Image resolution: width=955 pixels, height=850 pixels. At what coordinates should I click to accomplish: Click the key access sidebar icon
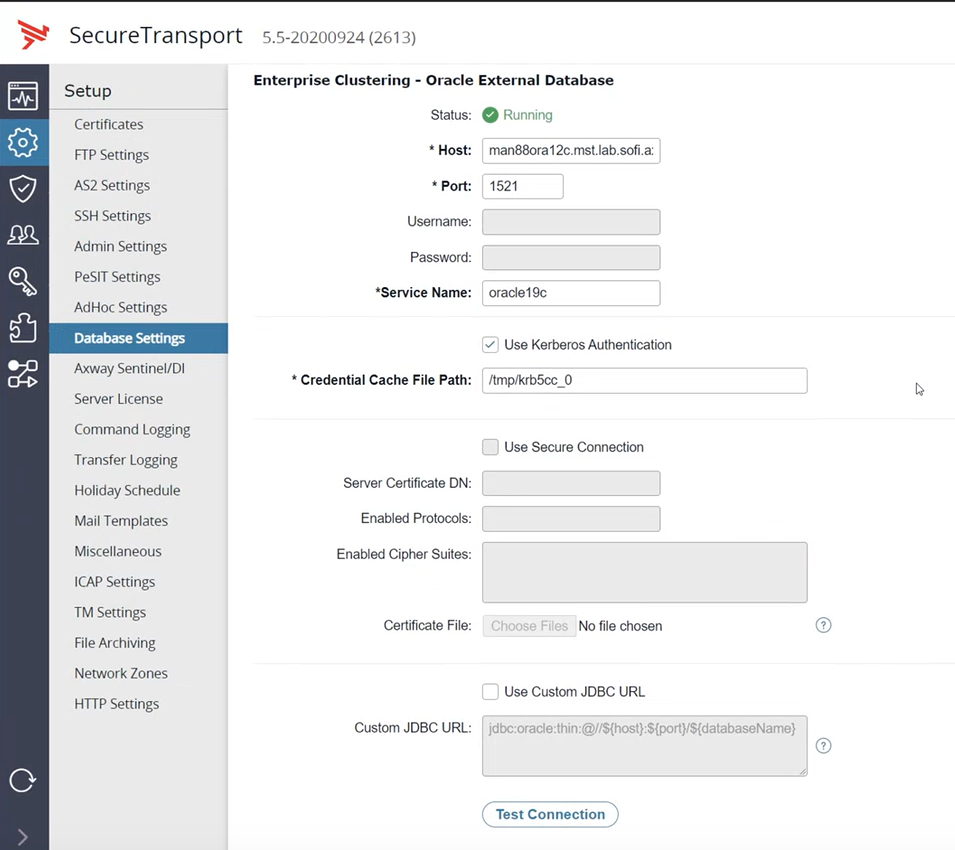(x=23, y=281)
